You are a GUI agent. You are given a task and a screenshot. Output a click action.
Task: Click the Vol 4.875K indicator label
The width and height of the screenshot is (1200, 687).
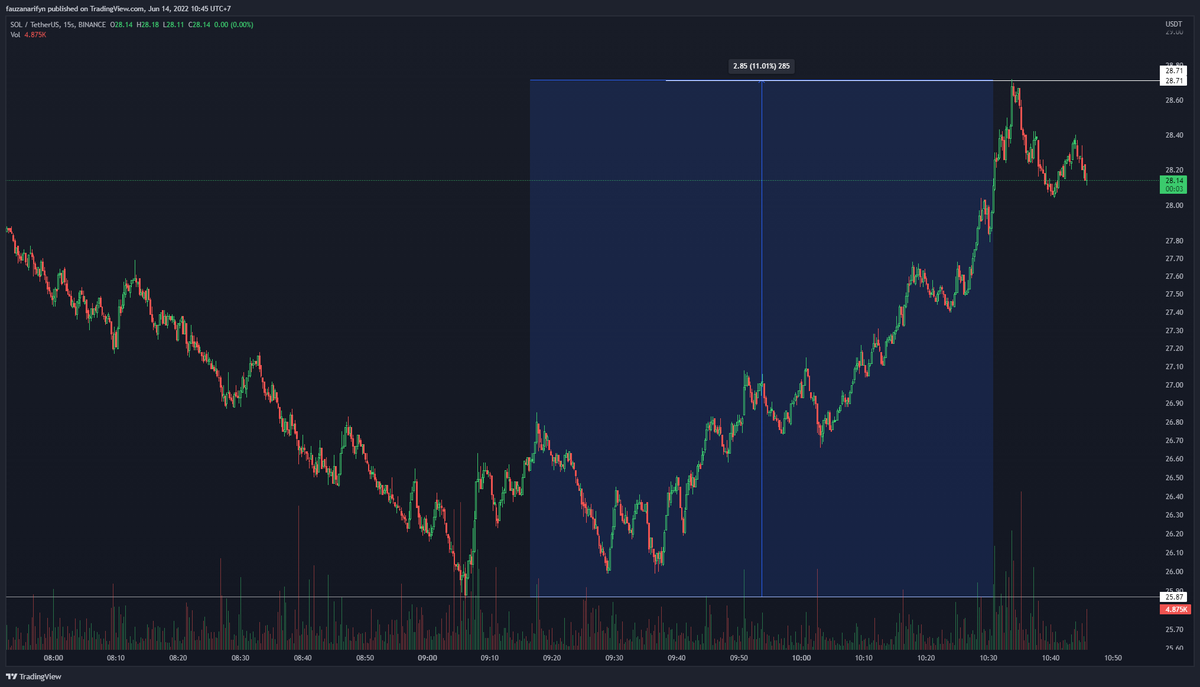[26, 34]
